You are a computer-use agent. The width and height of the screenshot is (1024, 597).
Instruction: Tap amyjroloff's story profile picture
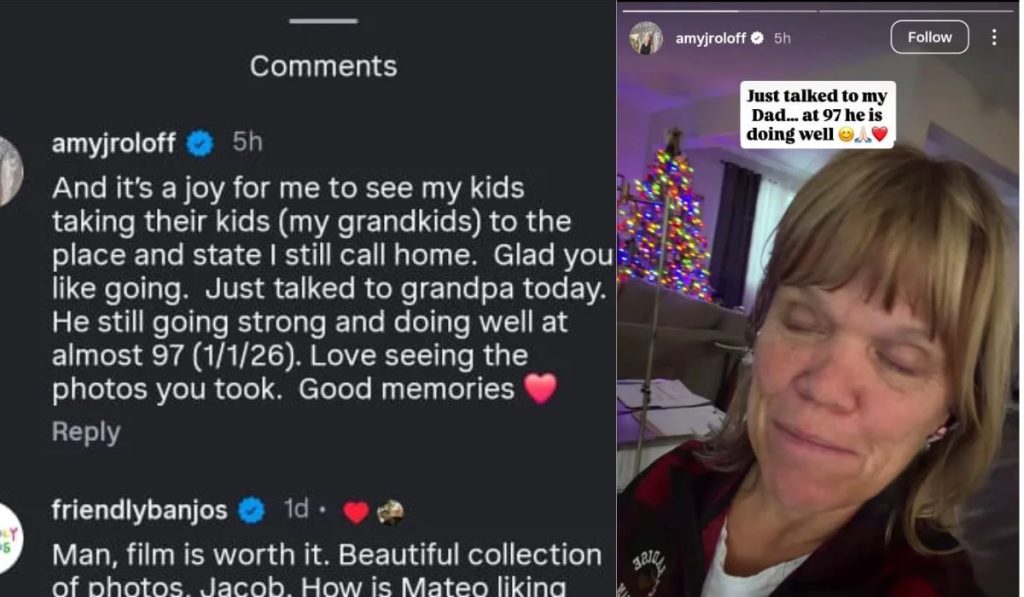[646, 38]
